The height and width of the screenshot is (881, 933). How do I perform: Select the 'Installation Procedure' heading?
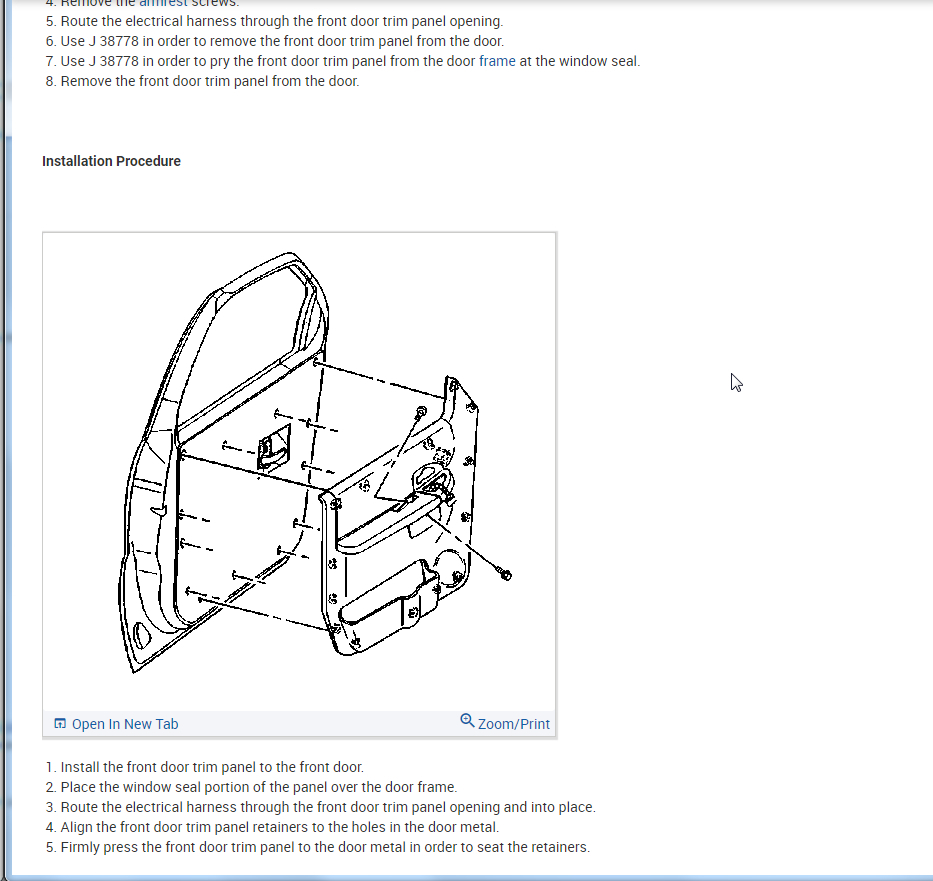point(111,161)
